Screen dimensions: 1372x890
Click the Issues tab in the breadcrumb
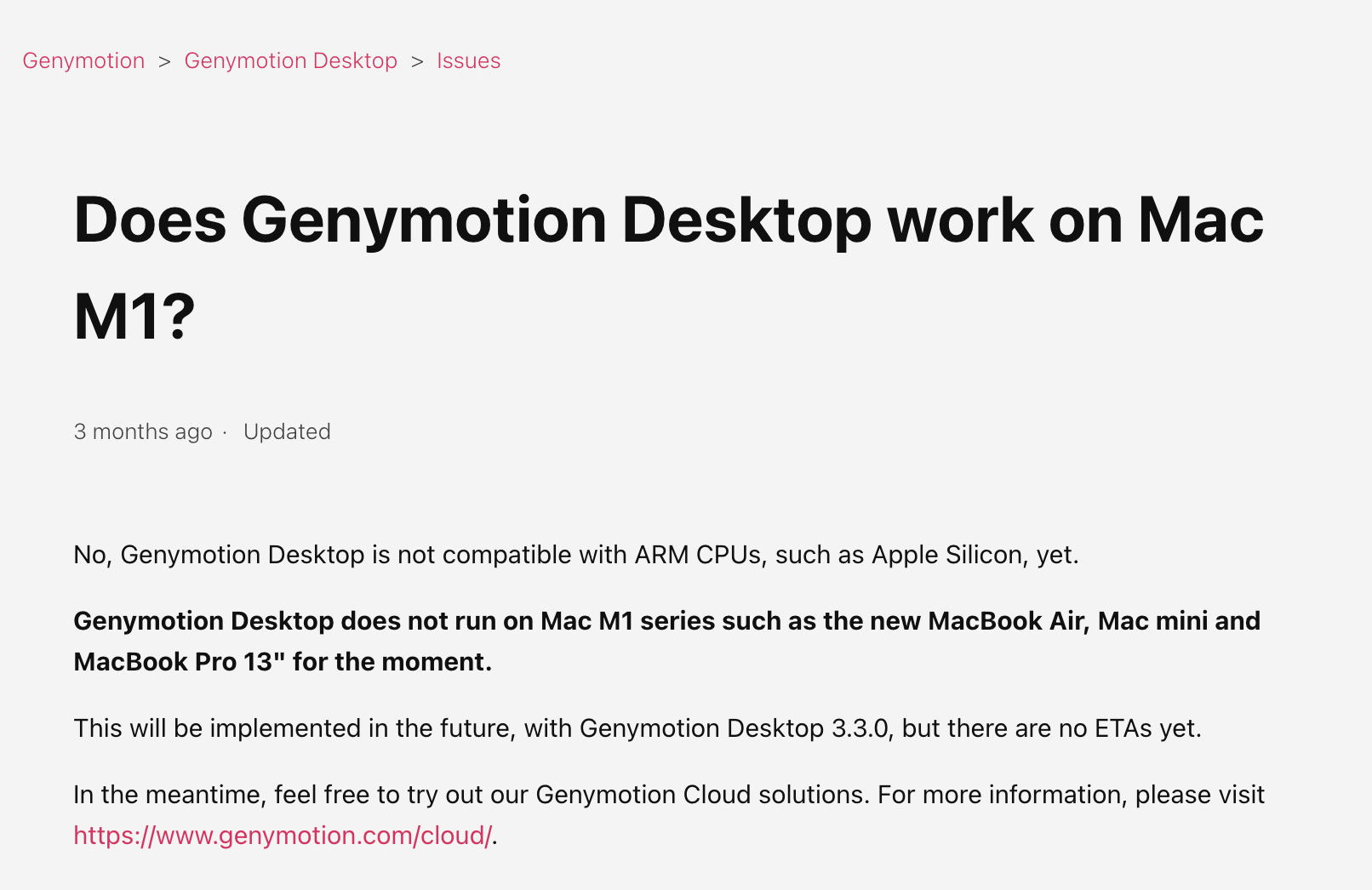coord(468,60)
